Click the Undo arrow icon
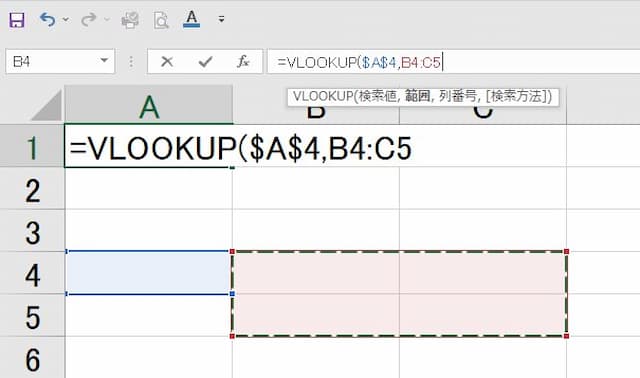This screenshot has width=640, height=378. [48, 19]
